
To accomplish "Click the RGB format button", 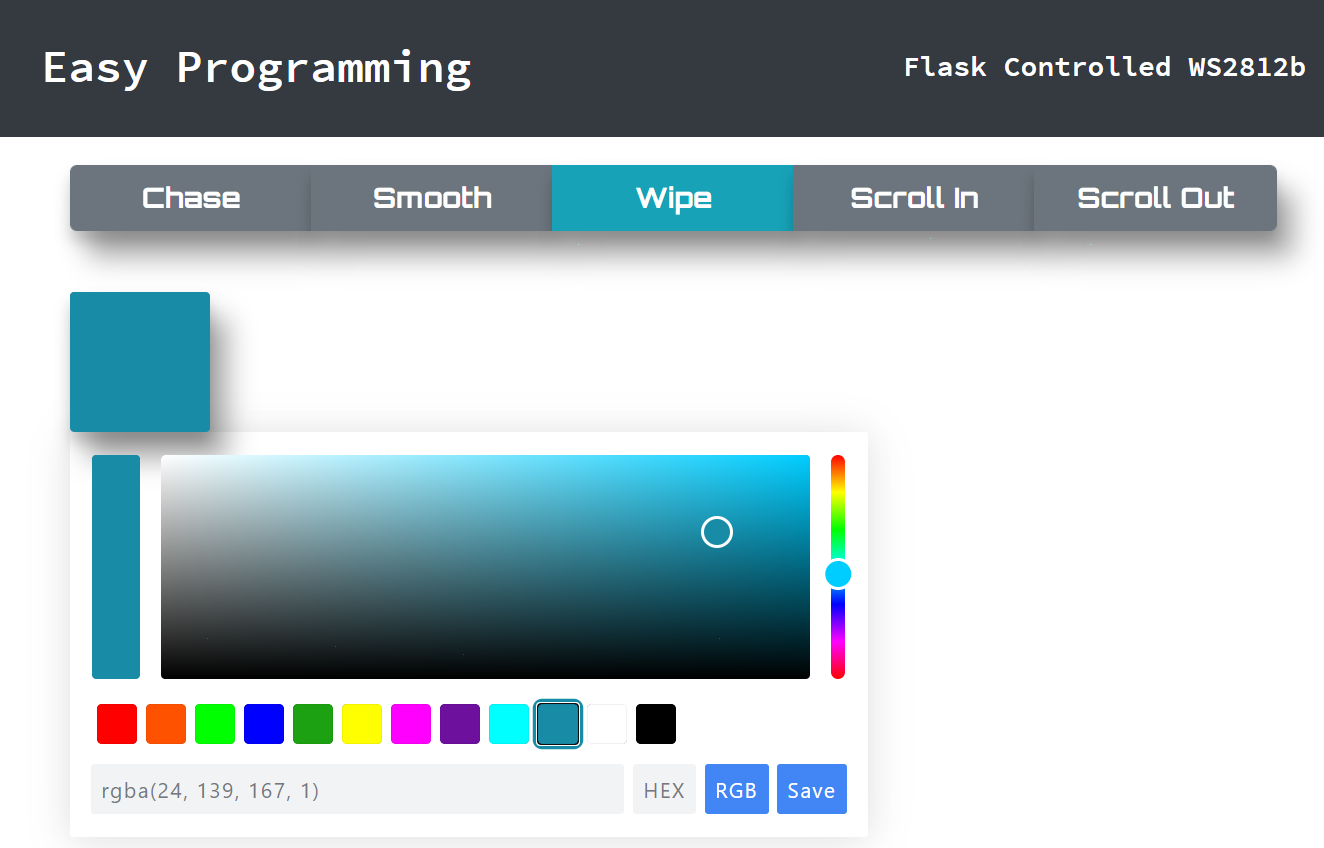I will click(736, 790).
